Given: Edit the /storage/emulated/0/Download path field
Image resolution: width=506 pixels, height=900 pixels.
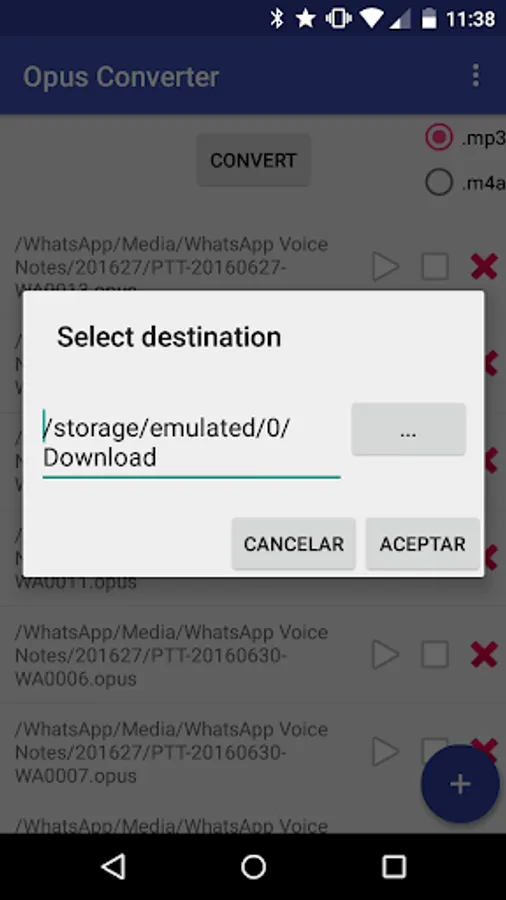Looking at the screenshot, I should [x=192, y=443].
